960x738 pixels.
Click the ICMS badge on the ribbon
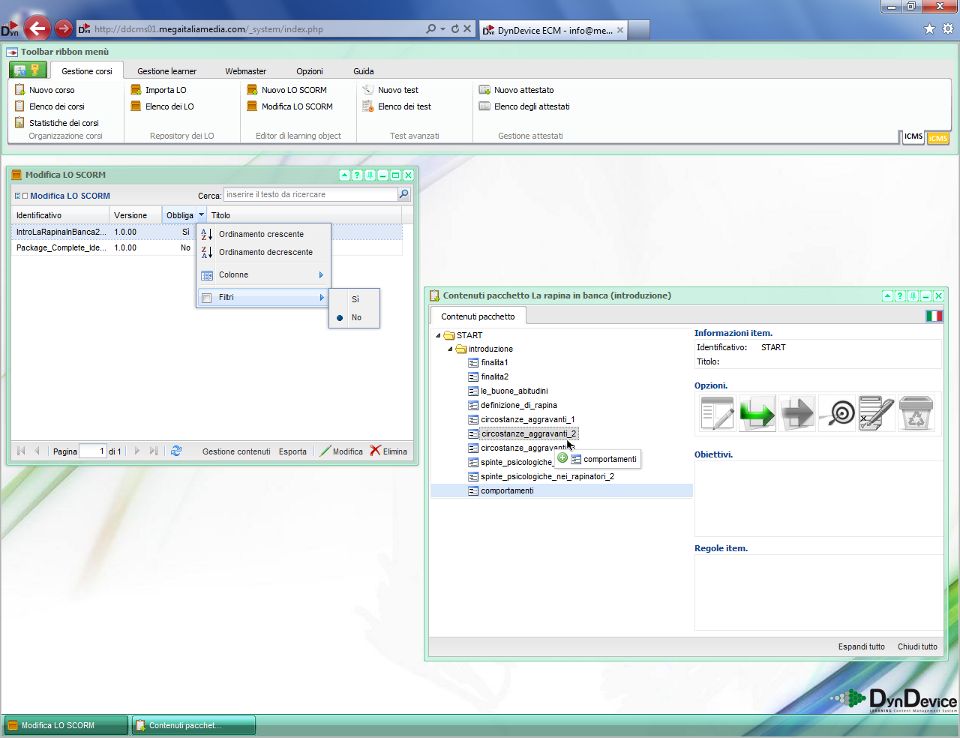(938, 138)
